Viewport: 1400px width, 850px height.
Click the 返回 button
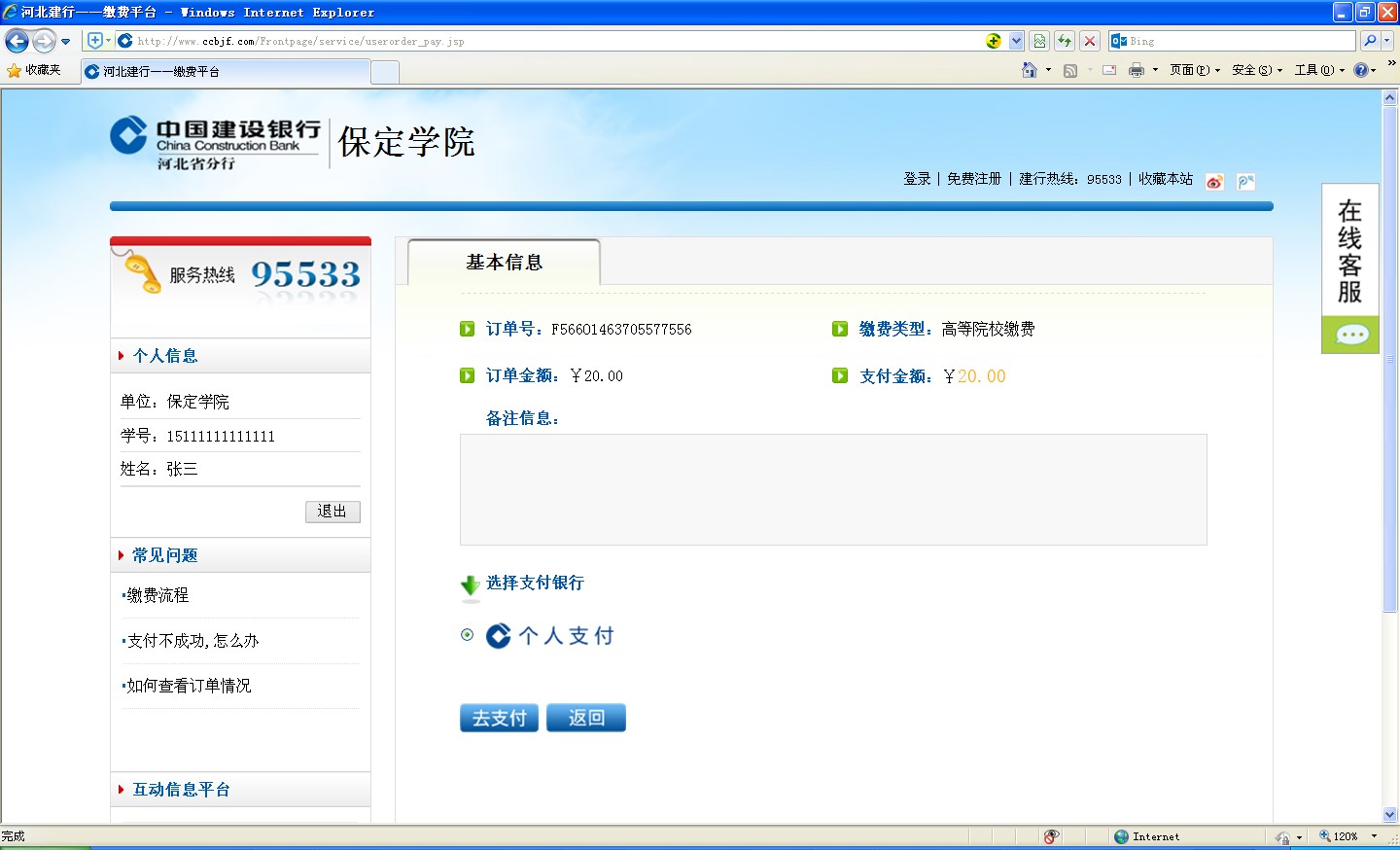pyautogui.click(x=586, y=718)
